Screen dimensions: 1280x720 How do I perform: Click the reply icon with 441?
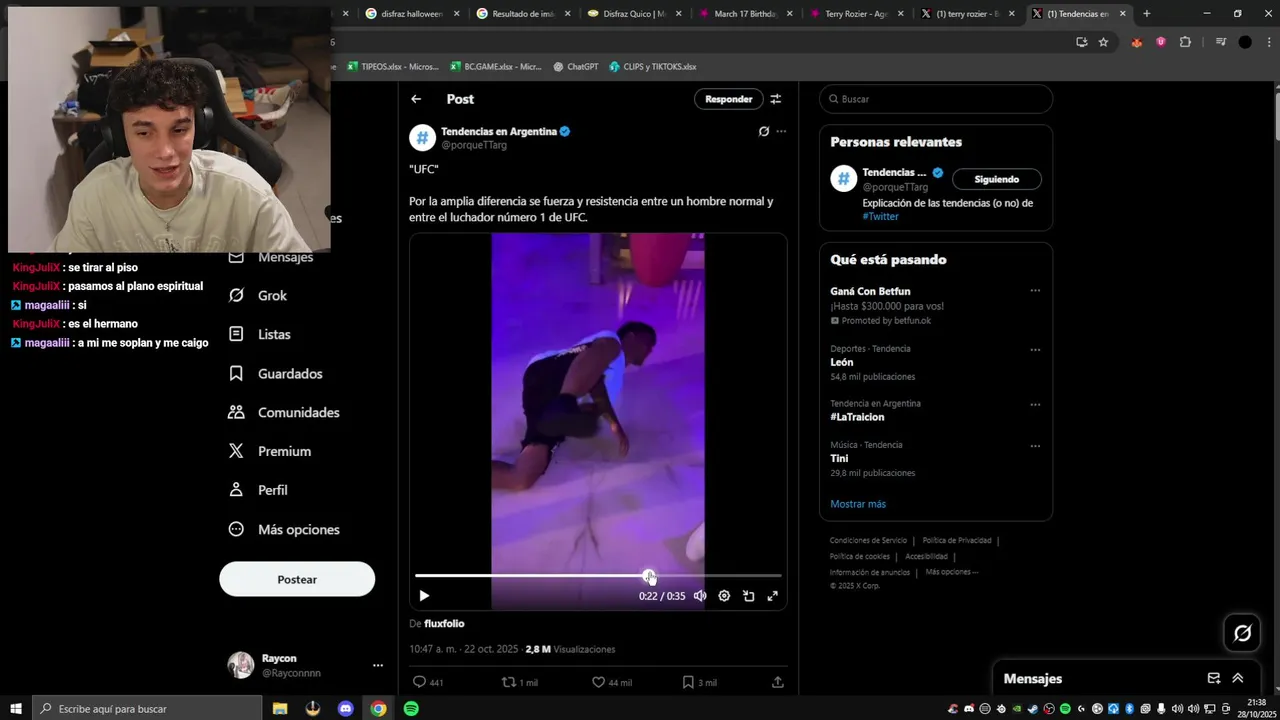click(428, 682)
